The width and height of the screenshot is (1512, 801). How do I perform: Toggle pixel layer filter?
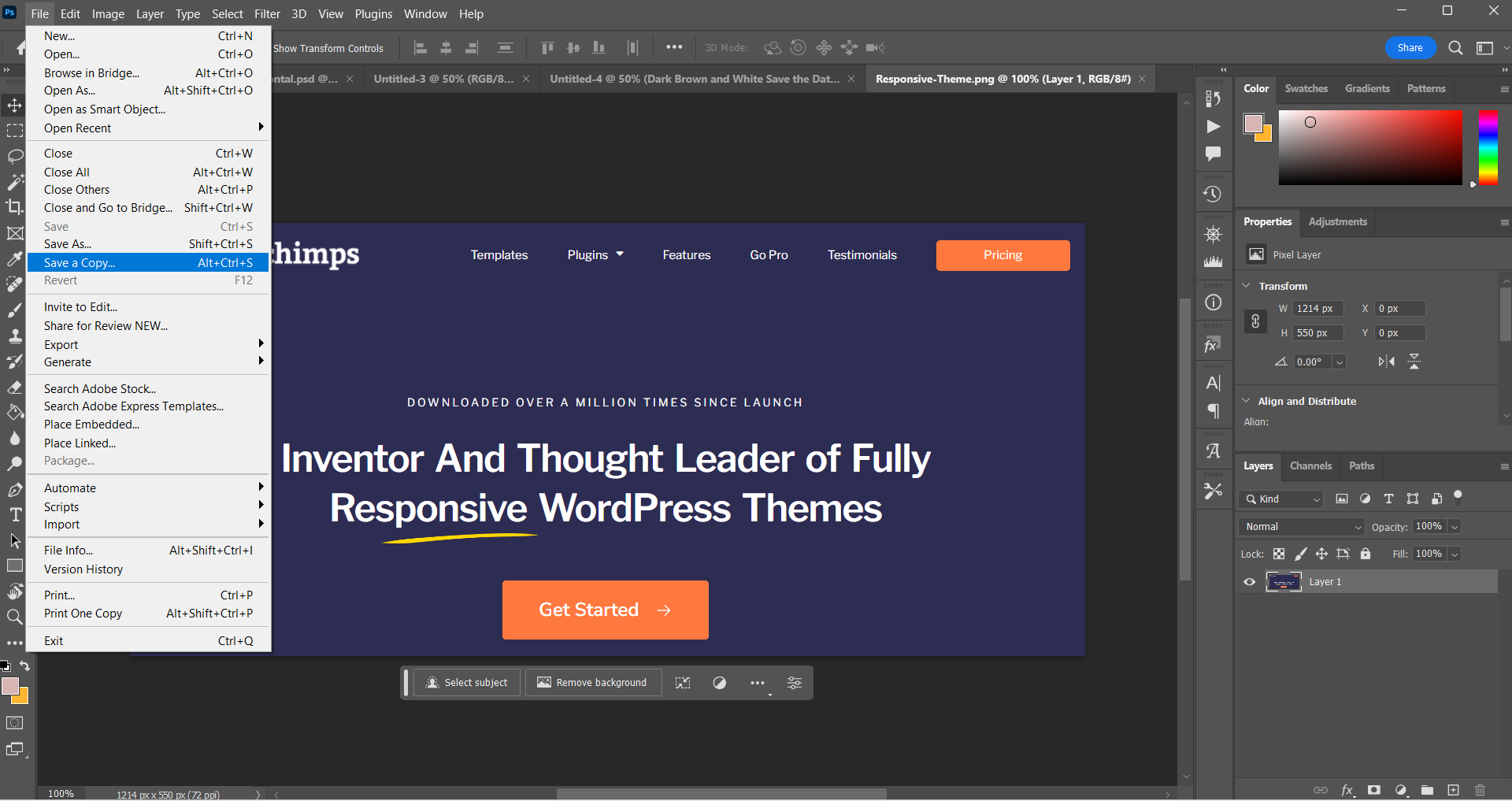pos(1342,499)
